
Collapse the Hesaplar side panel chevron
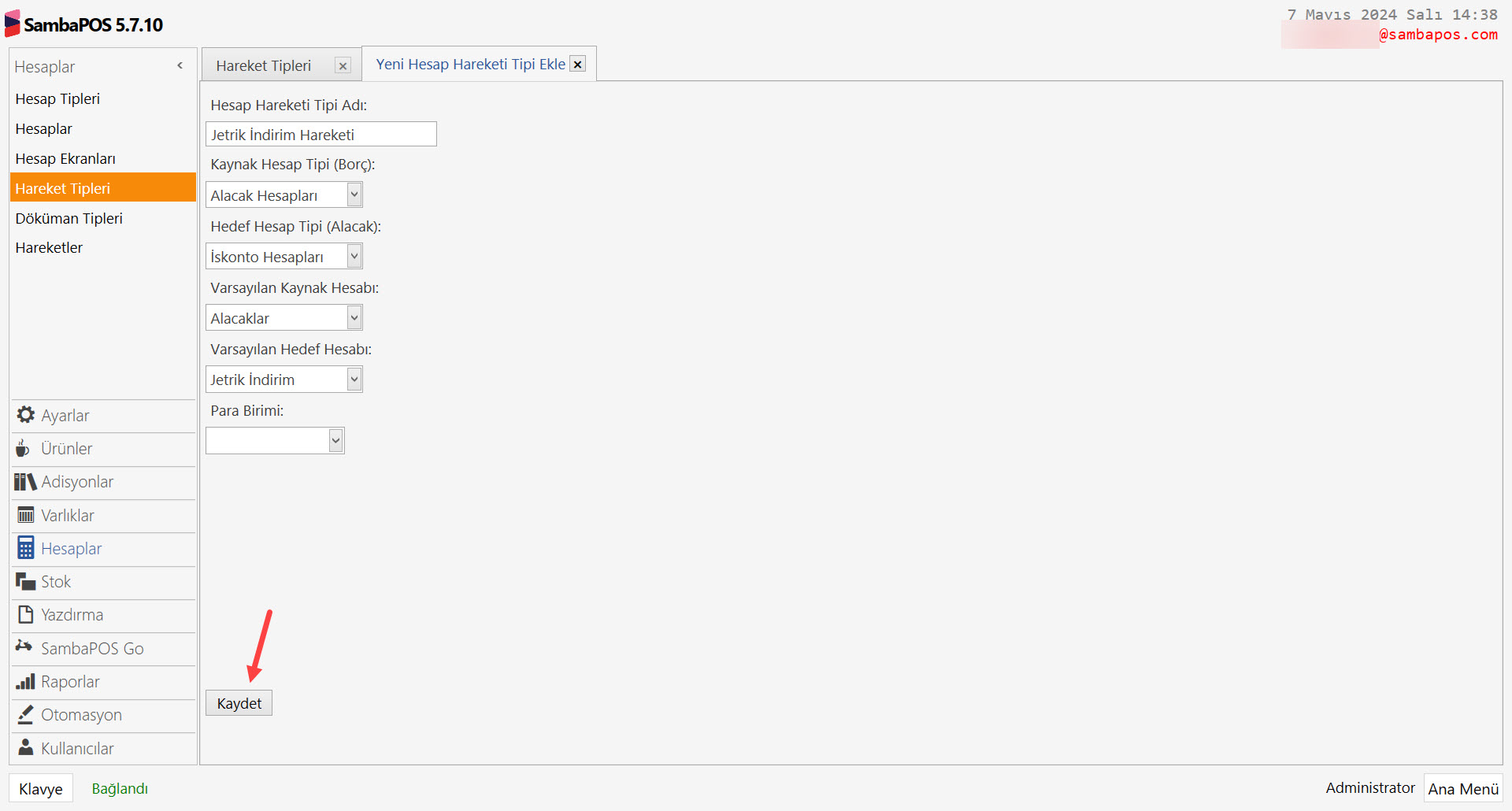pos(180,66)
